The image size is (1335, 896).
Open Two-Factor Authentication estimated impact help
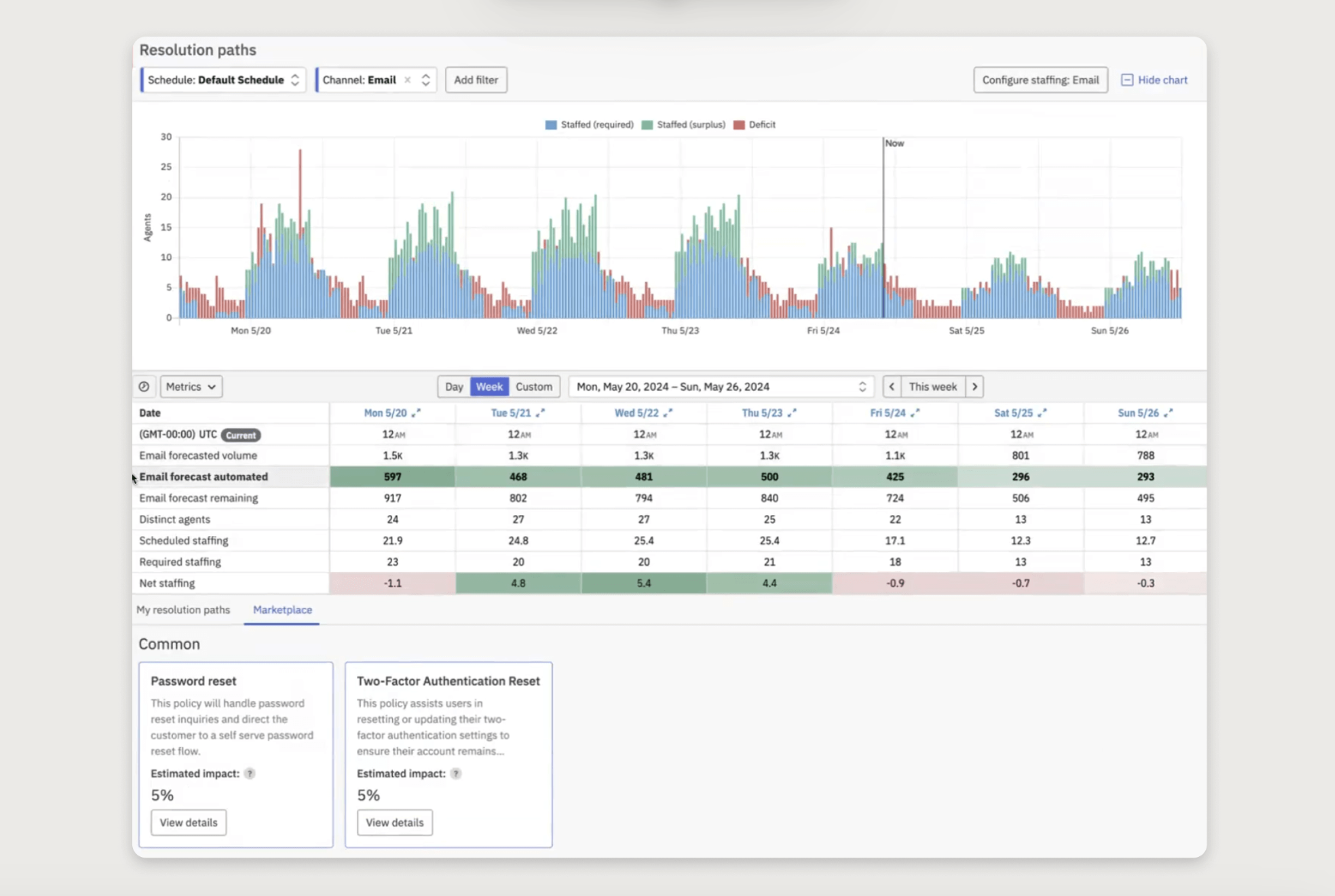coord(456,774)
